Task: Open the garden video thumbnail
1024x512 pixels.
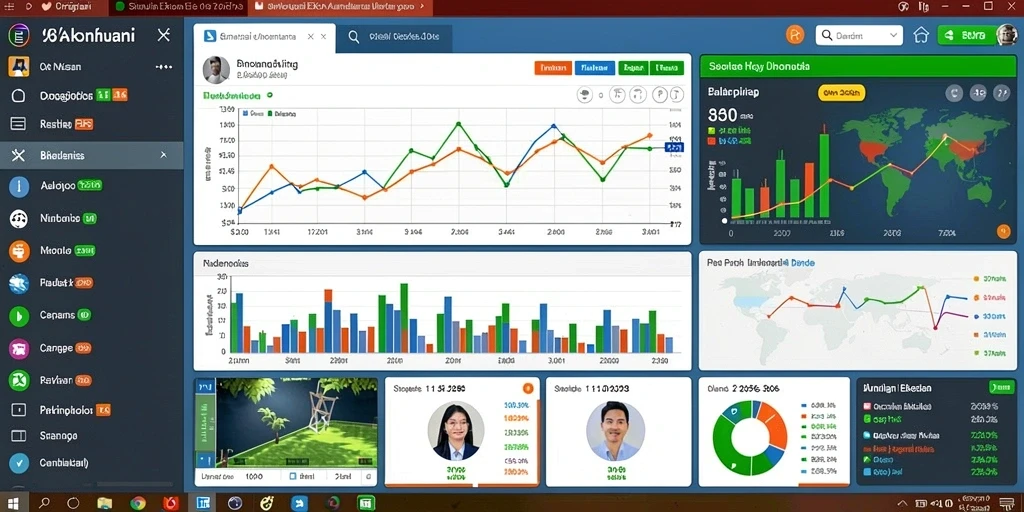Action: 296,422
